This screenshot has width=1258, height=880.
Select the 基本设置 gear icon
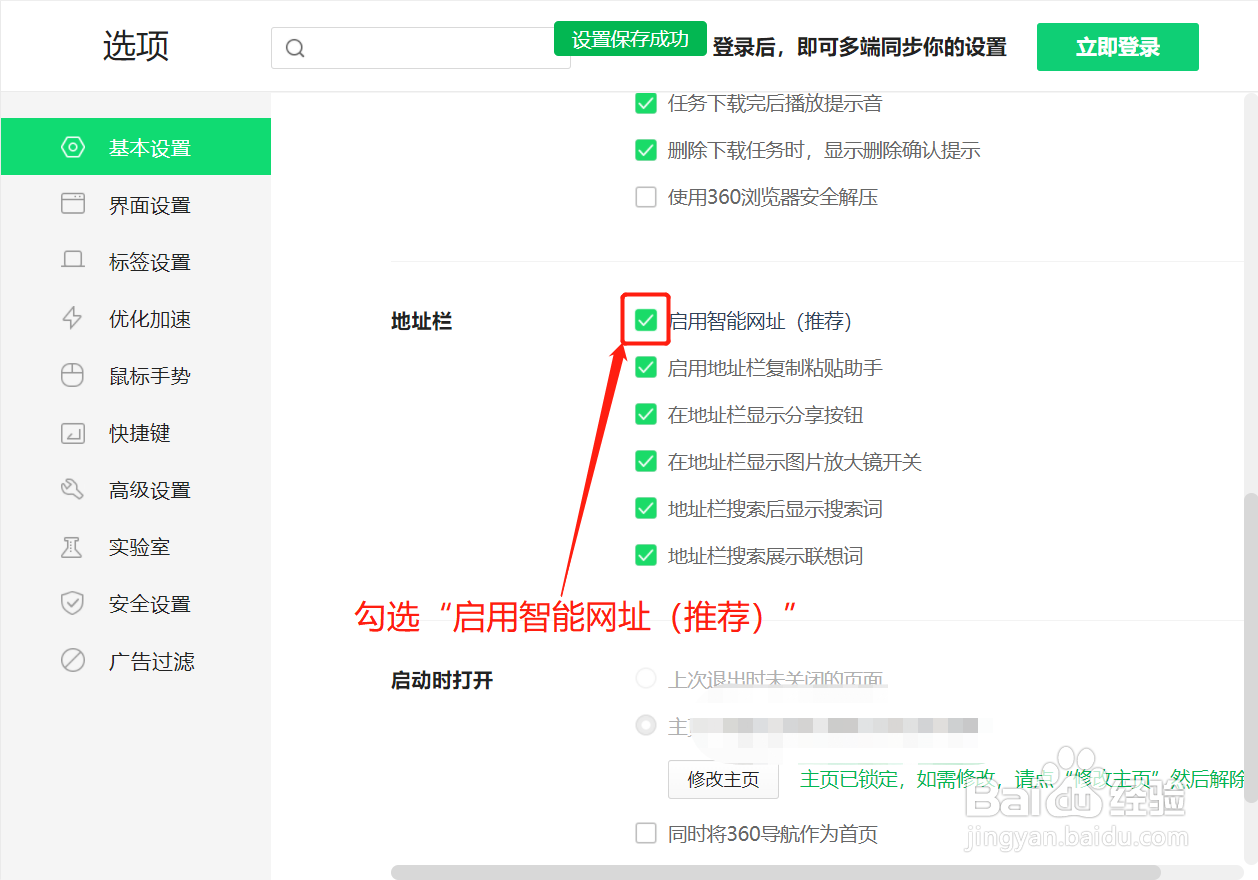point(72,146)
